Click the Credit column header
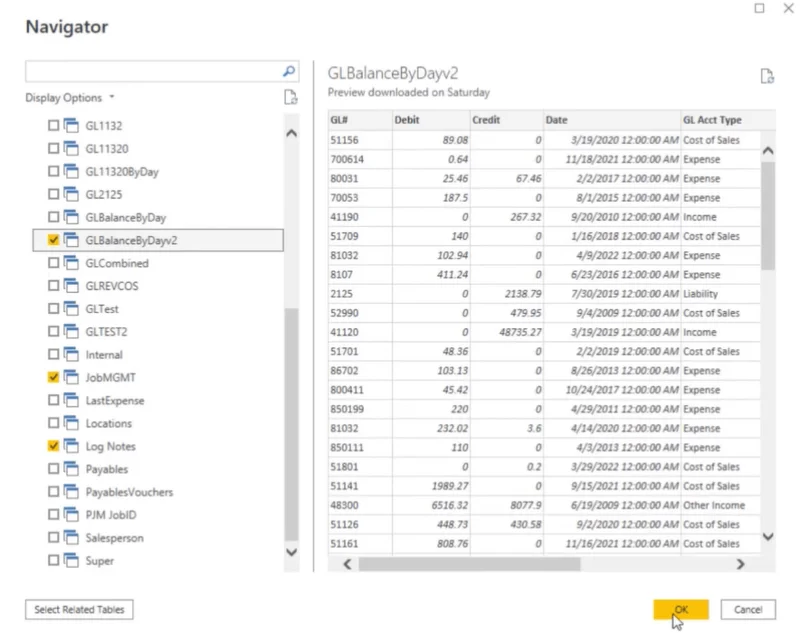800x633 pixels. pyautogui.click(x=507, y=120)
